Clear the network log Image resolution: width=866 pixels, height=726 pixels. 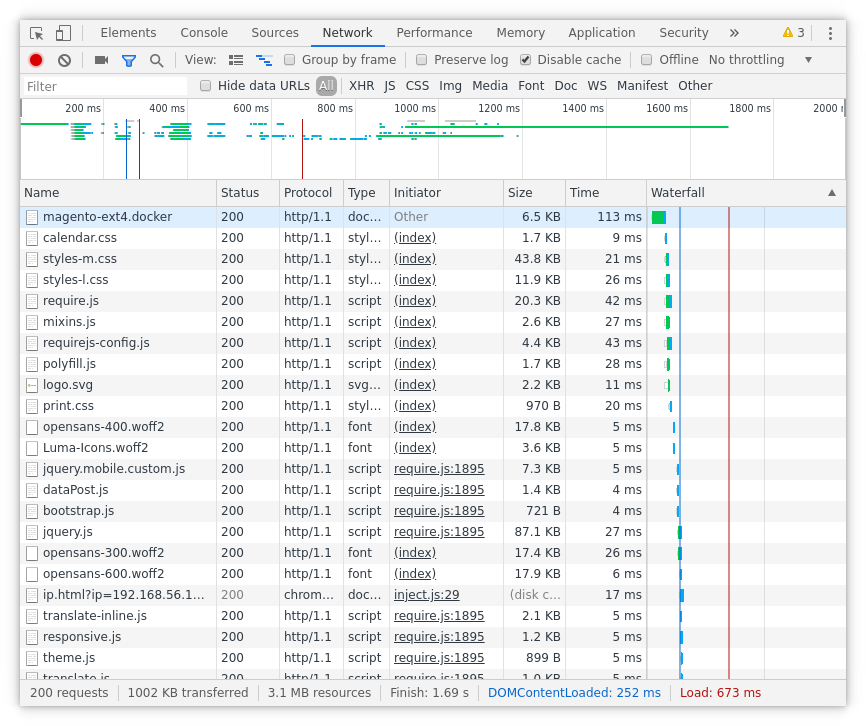pyautogui.click(x=64, y=59)
